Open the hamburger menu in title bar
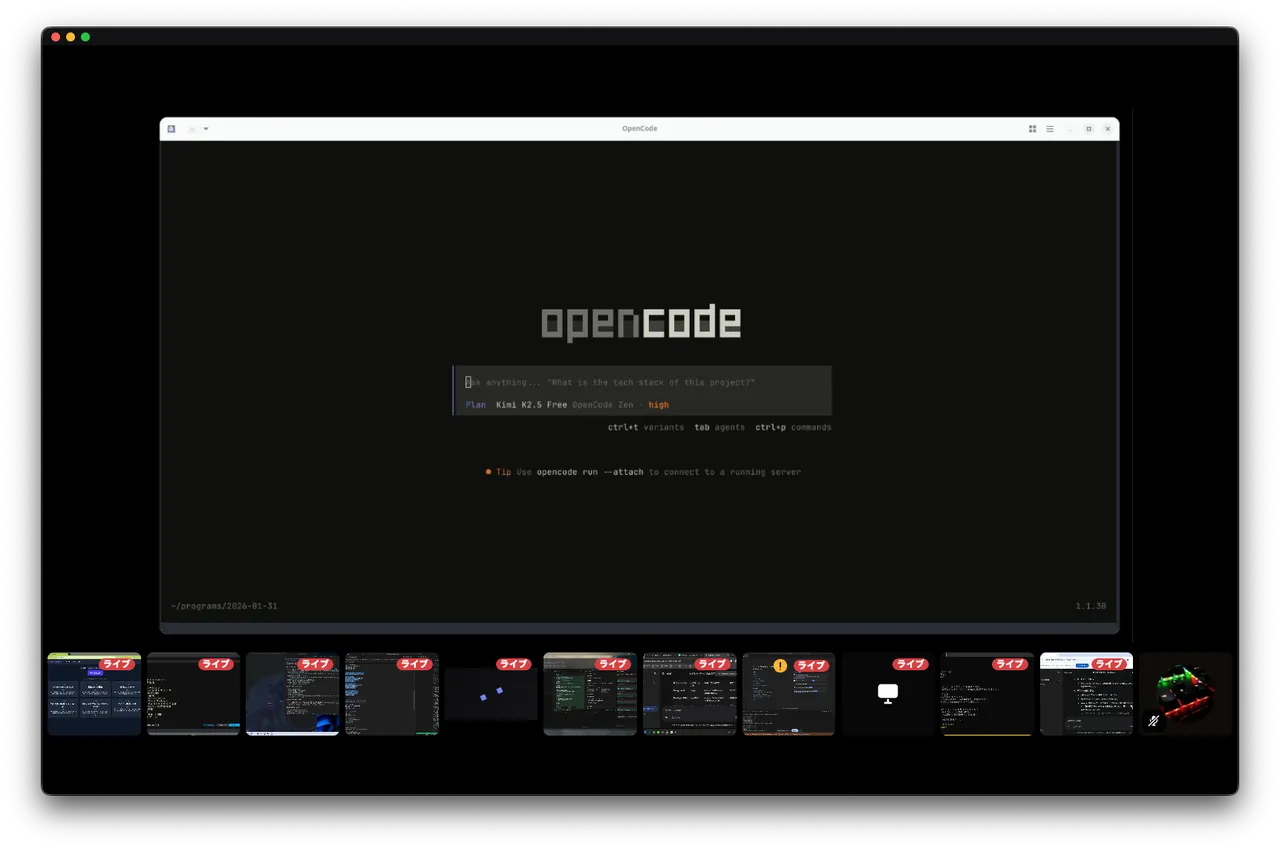Image resolution: width=1280 pixels, height=850 pixels. tap(1049, 129)
